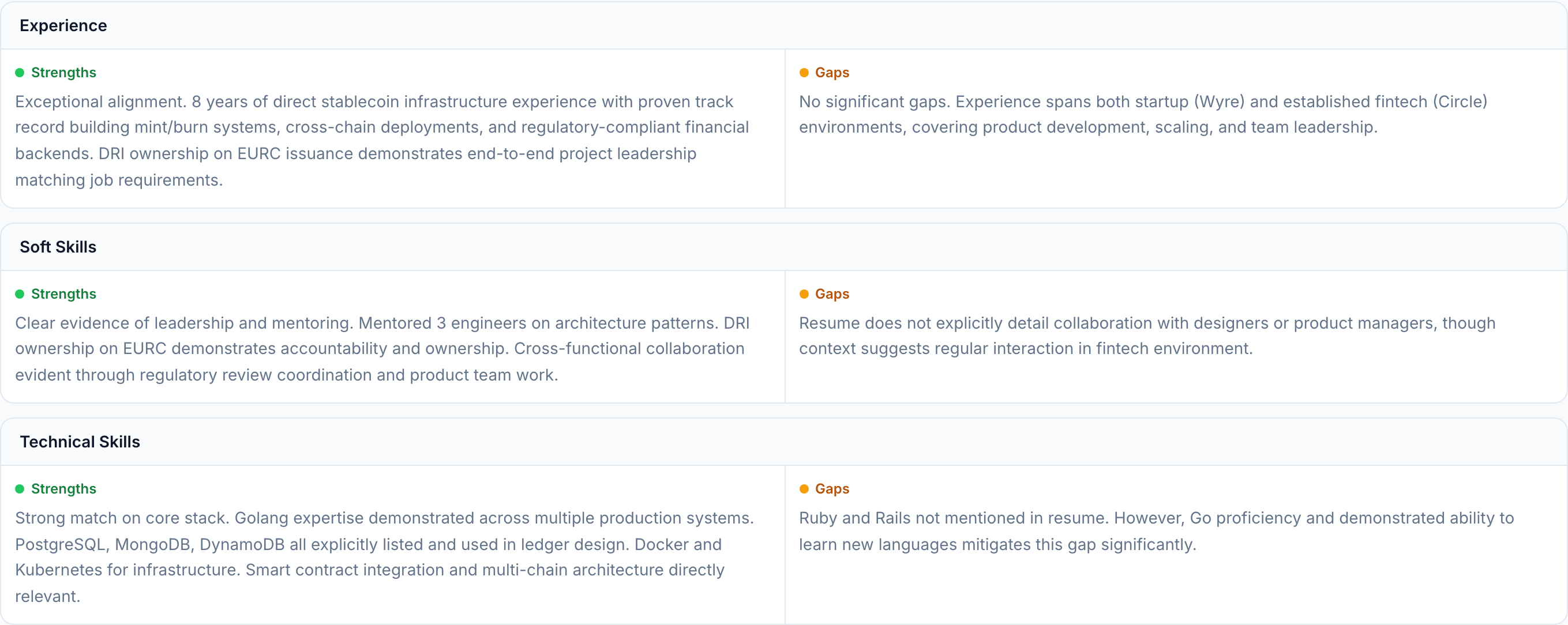Screen dimensions: 1568x625
Task: Click green dot beside Technical Skills Strengths
Action: (x=20, y=490)
